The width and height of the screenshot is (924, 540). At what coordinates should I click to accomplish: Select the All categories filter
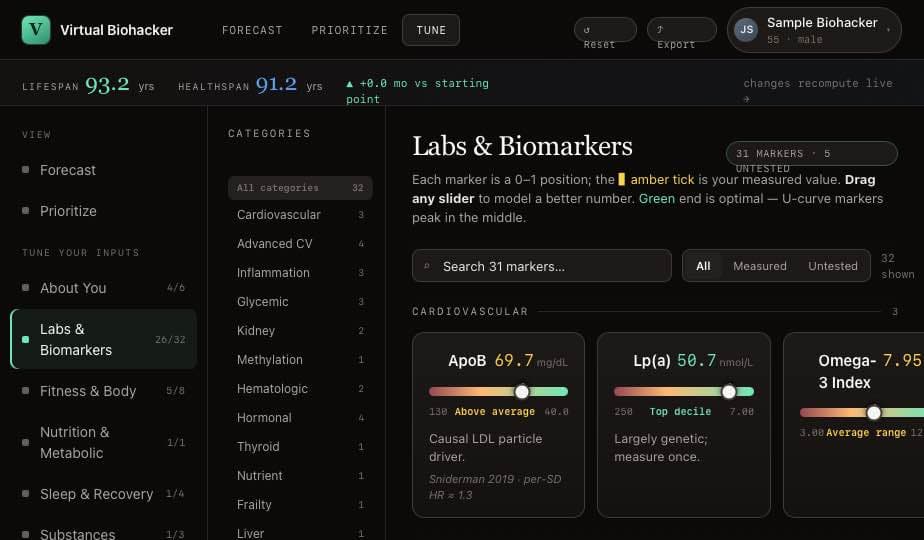300,188
